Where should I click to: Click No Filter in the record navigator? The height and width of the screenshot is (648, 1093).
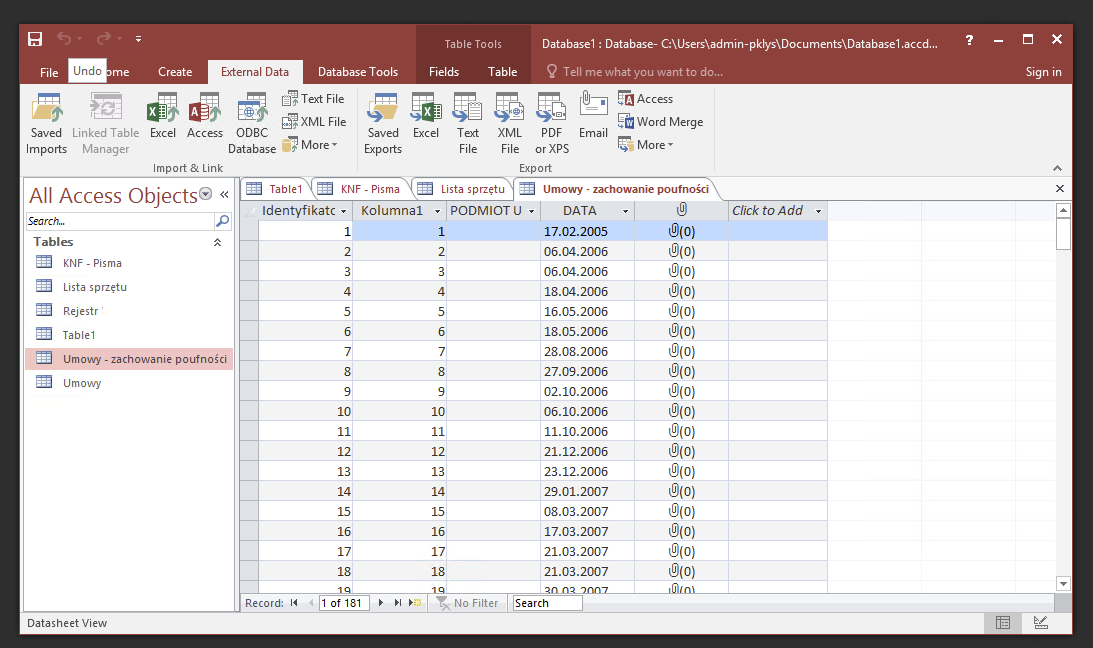click(468, 602)
